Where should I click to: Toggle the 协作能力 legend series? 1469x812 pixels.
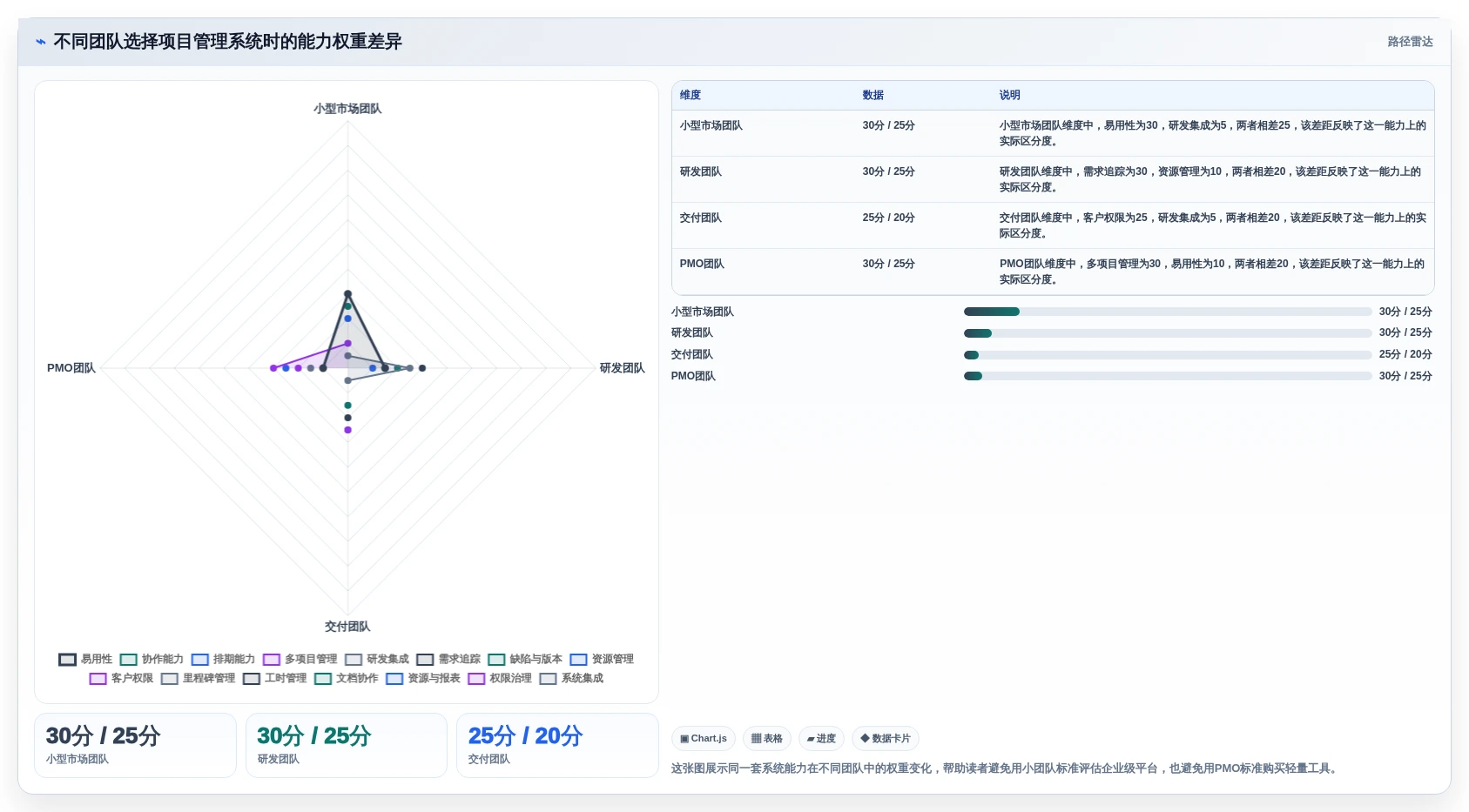[x=152, y=659]
